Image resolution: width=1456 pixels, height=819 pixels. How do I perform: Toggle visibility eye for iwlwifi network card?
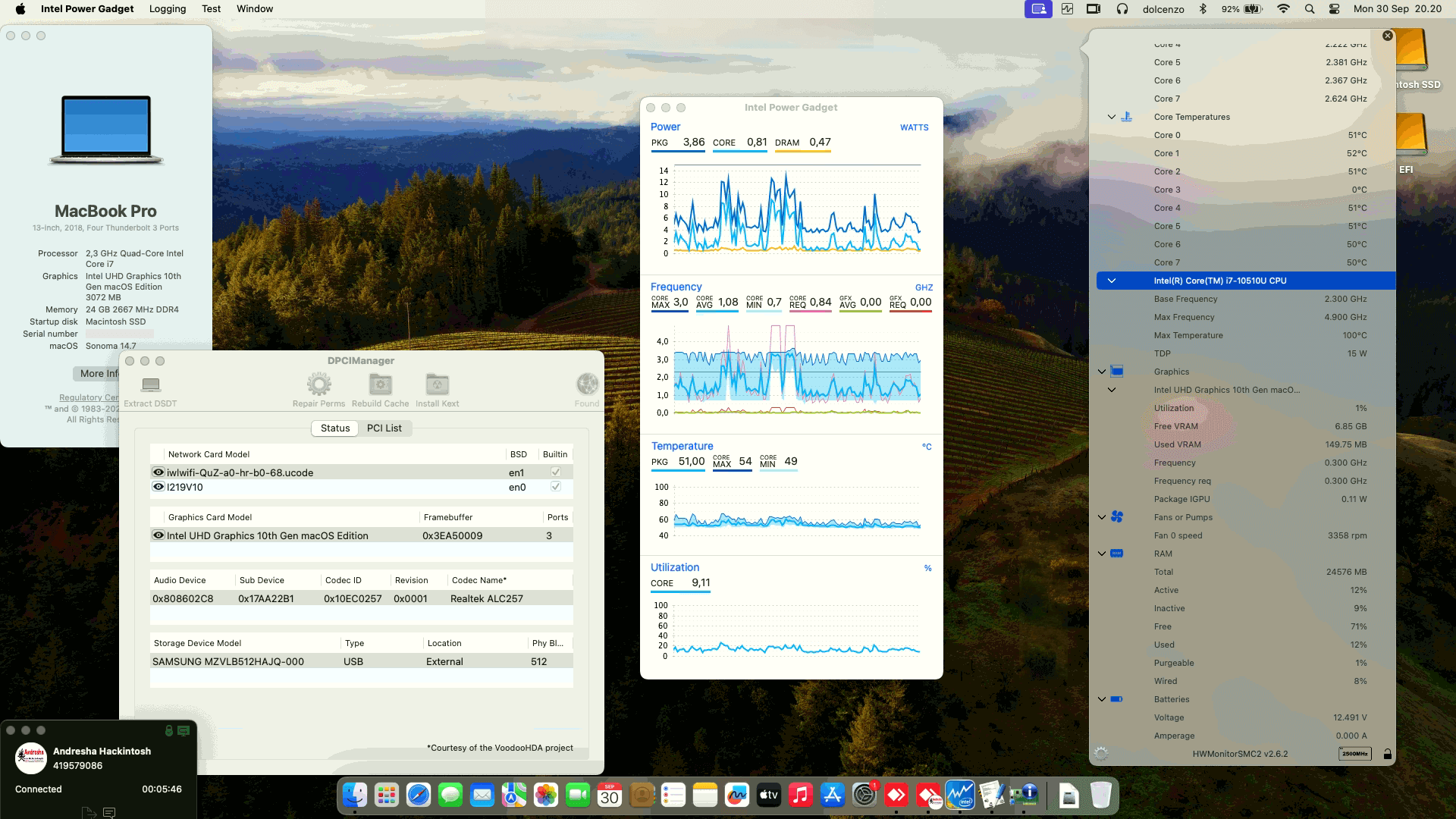158,472
